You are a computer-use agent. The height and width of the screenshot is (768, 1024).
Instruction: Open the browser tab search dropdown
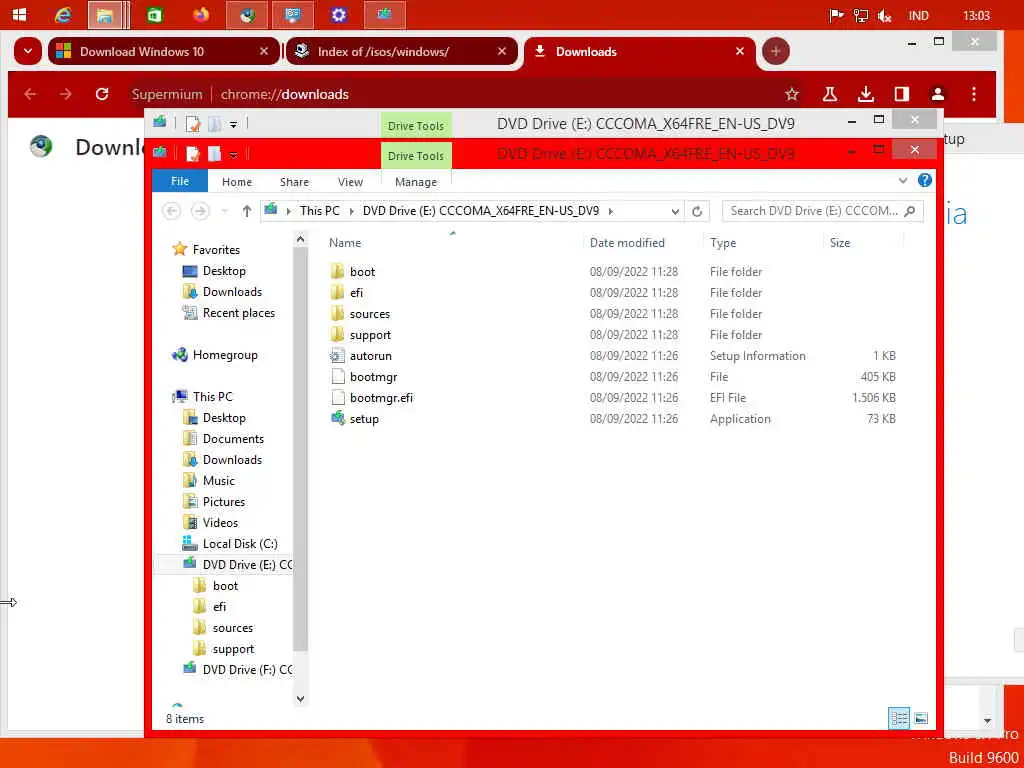pos(28,52)
